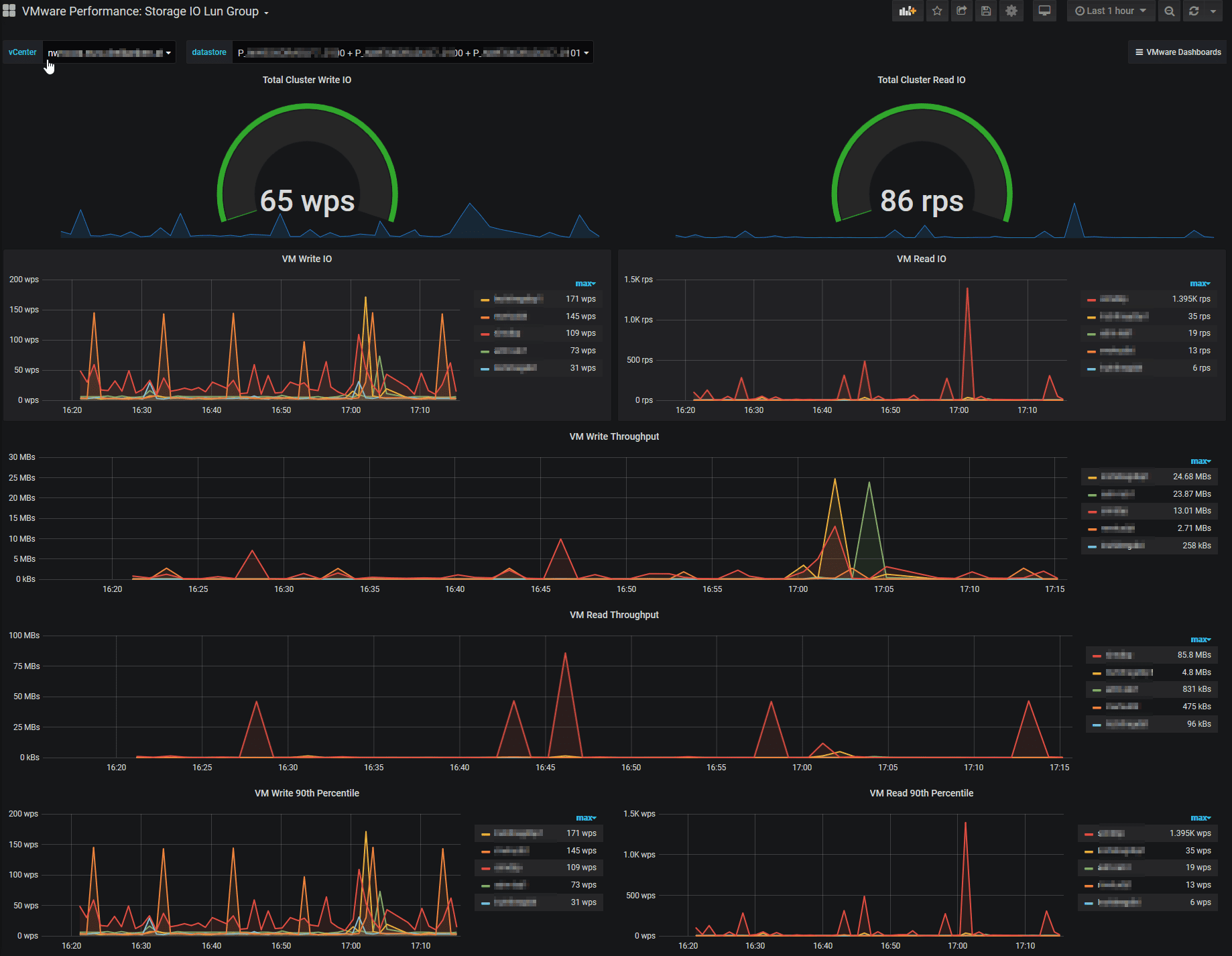Click max header in VM Write 90th Percentile
This screenshot has height=956, width=1232.
[586, 818]
